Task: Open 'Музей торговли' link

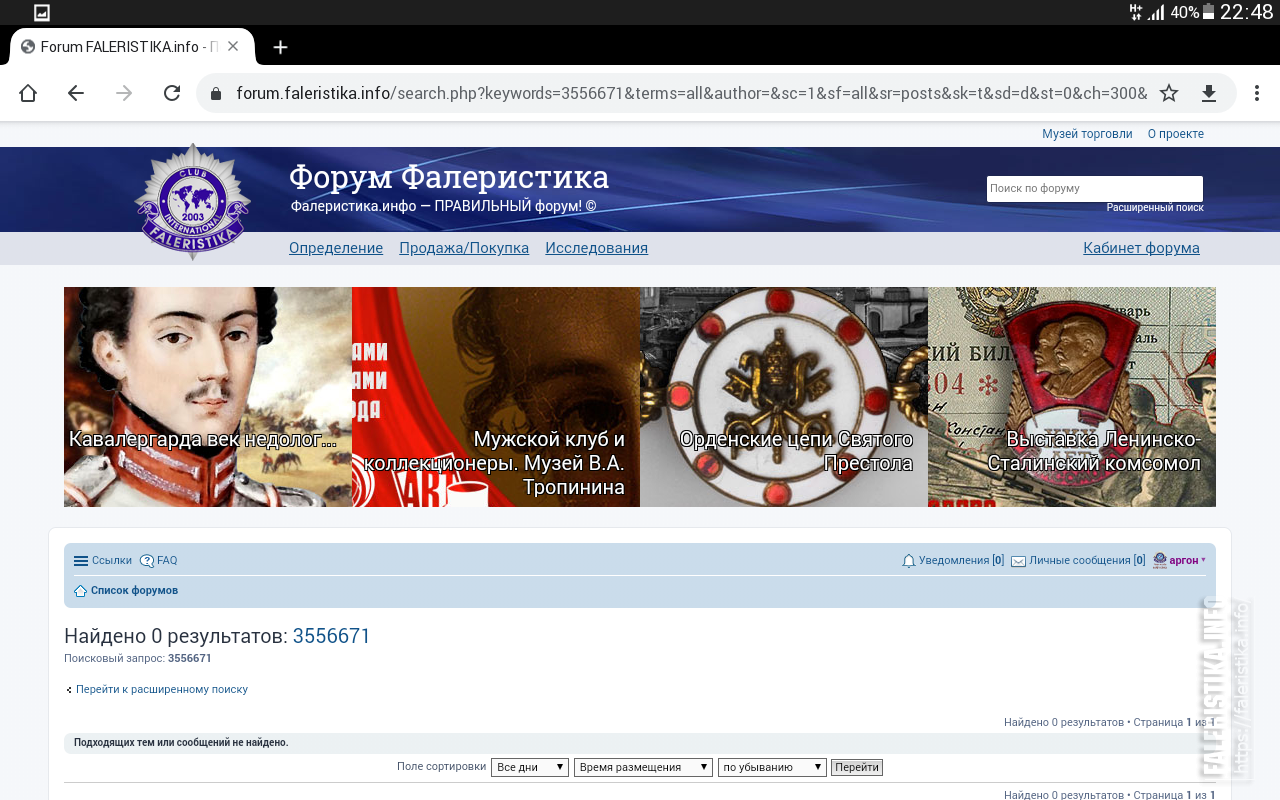Action: pyautogui.click(x=1087, y=134)
